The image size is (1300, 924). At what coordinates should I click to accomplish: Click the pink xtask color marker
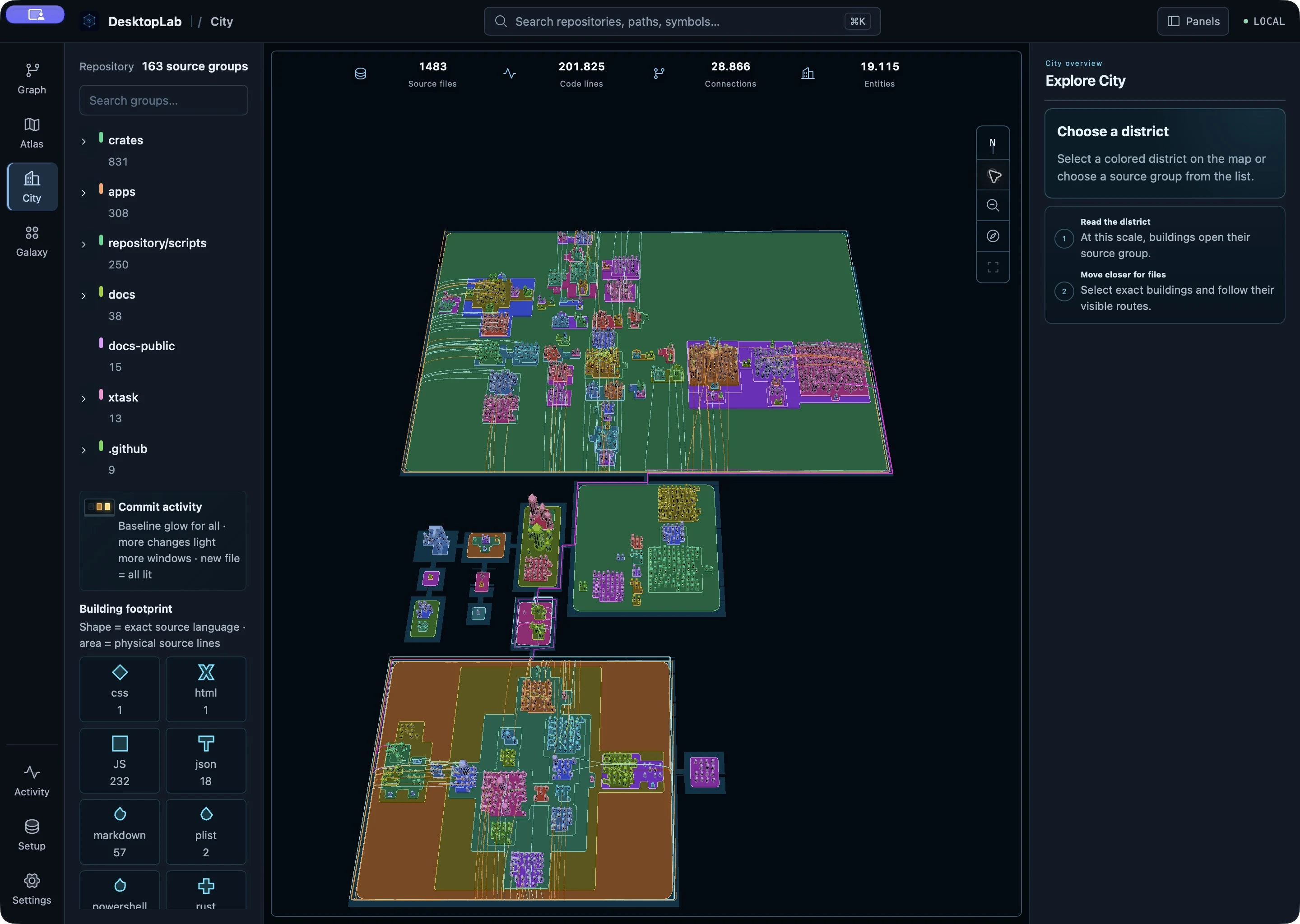(101, 394)
